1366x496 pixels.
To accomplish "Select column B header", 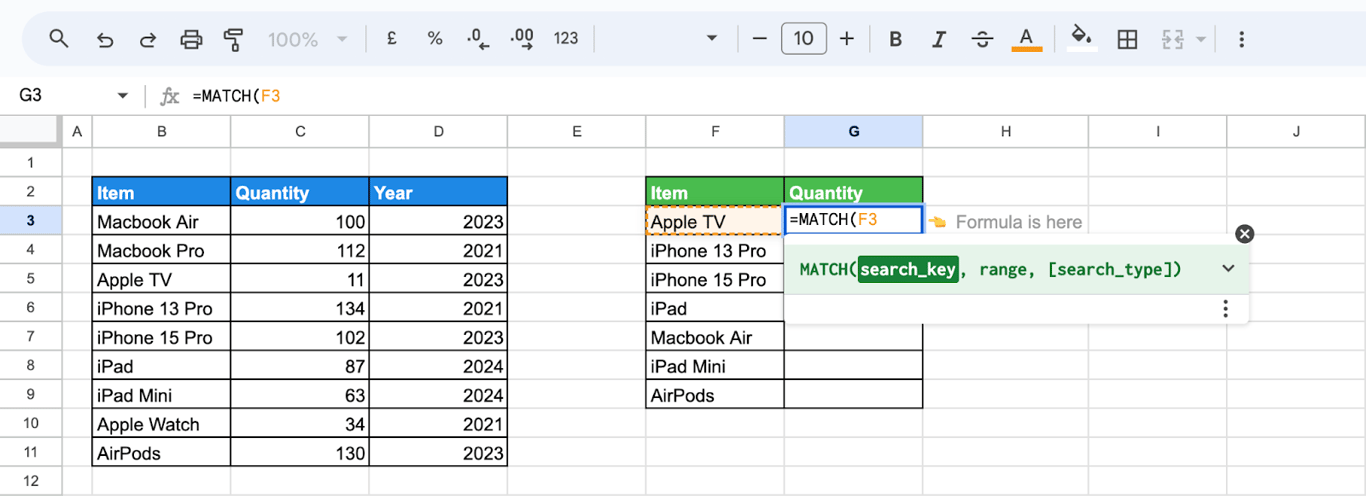I will 161,131.
